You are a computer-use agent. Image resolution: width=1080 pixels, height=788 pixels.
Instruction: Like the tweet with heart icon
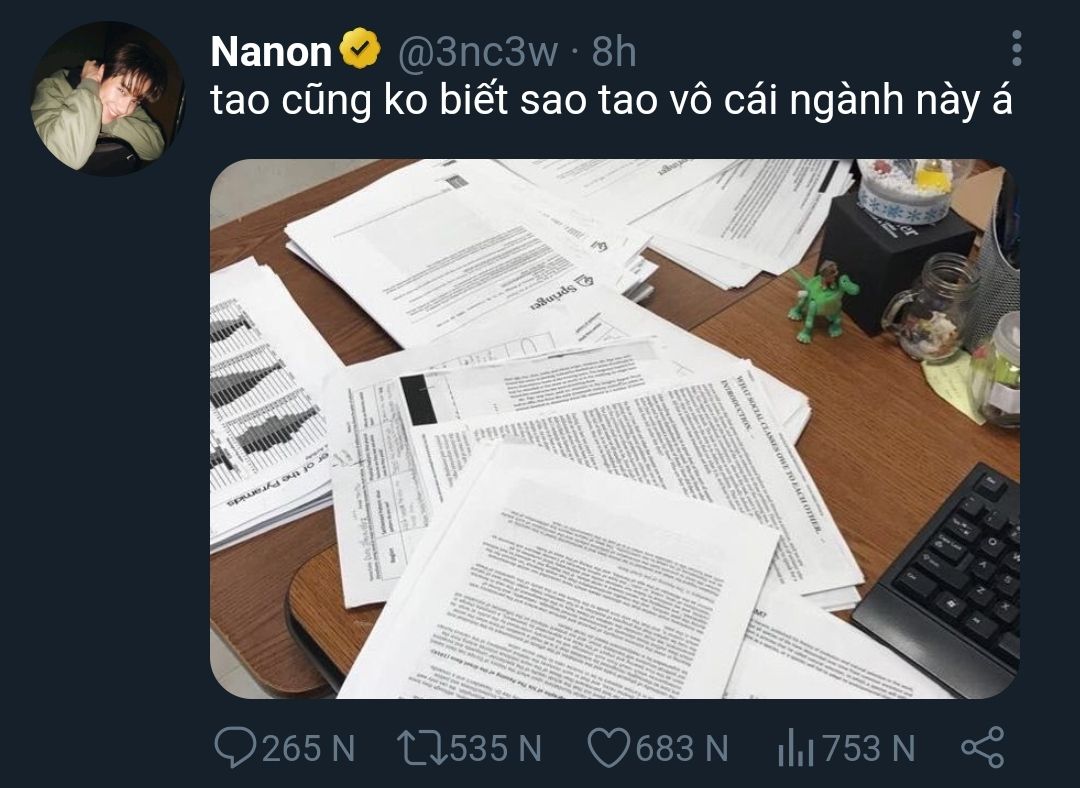tap(609, 748)
